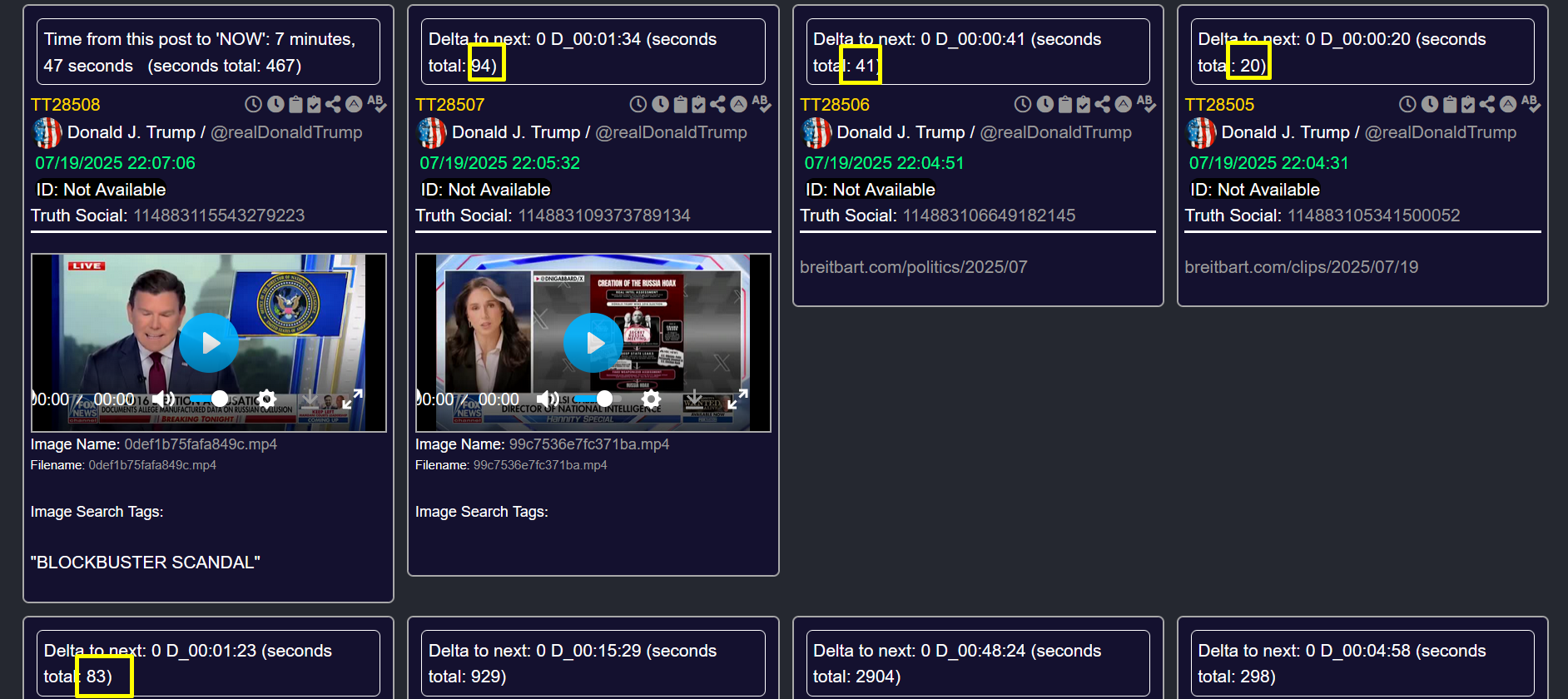Viewport: 1568px width, 699px height.
Task: Click the avatar on post TT28506
Action: click(816, 132)
